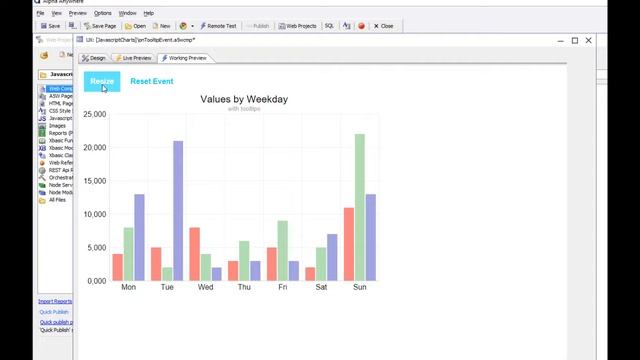Viewport: 640px width, 360px height.
Task: Click the Web Projects panel title icon
Action: [x=40, y=40]
